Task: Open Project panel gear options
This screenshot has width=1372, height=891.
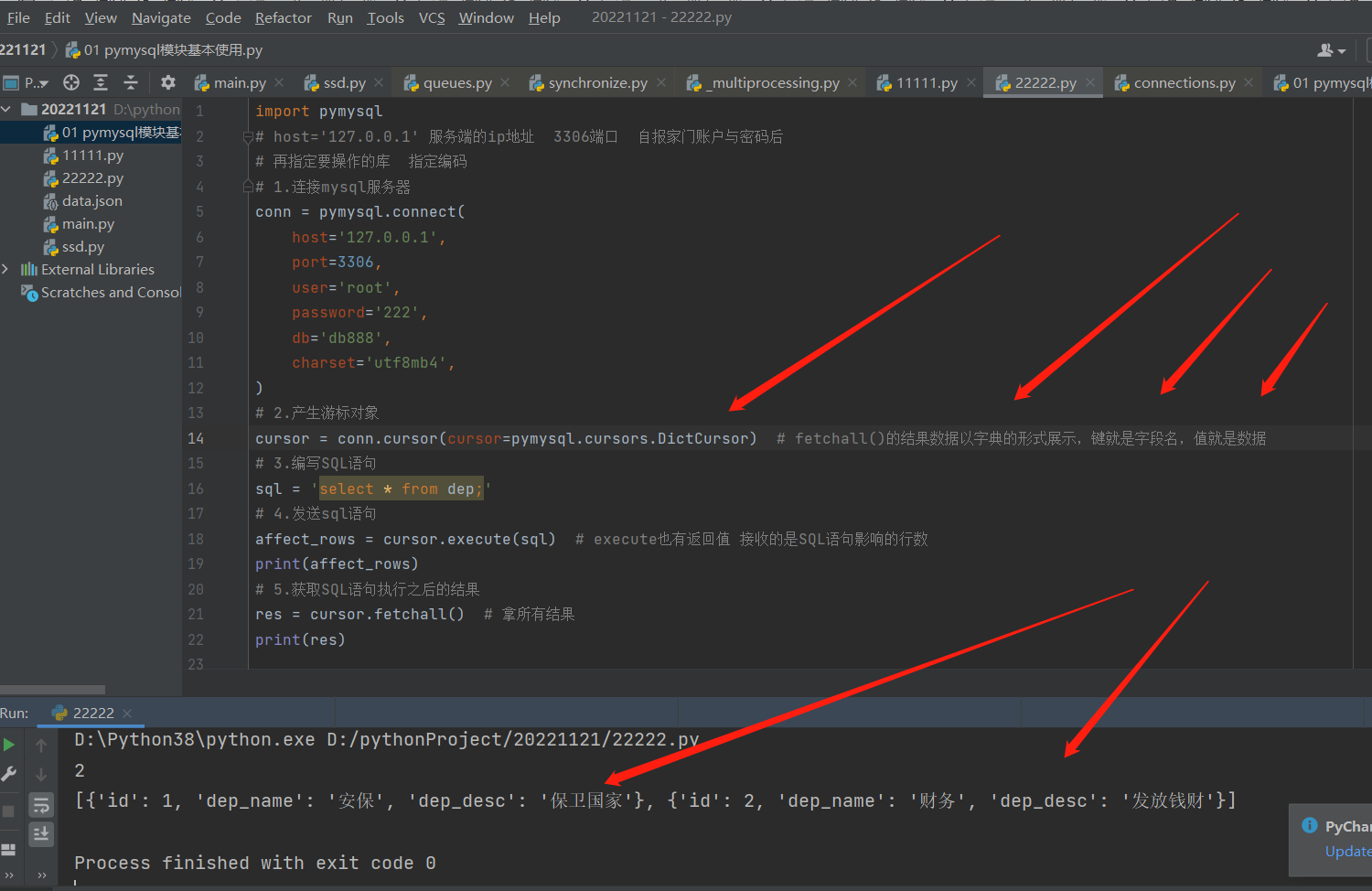Action: [x=168, y=82]
